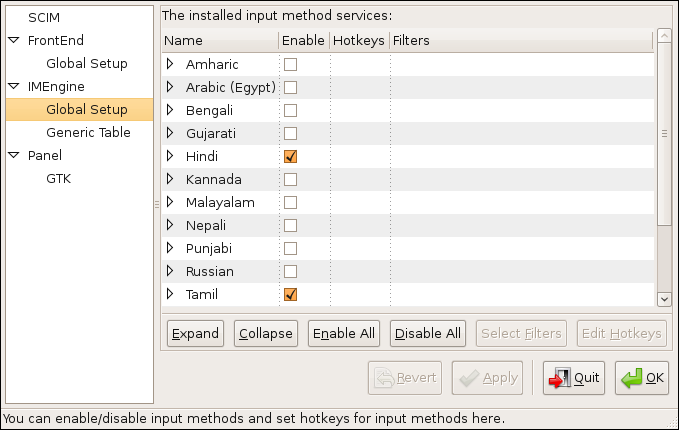Sort list by Name column header
This screenshot has height=430, width=679.
point(220,41)
